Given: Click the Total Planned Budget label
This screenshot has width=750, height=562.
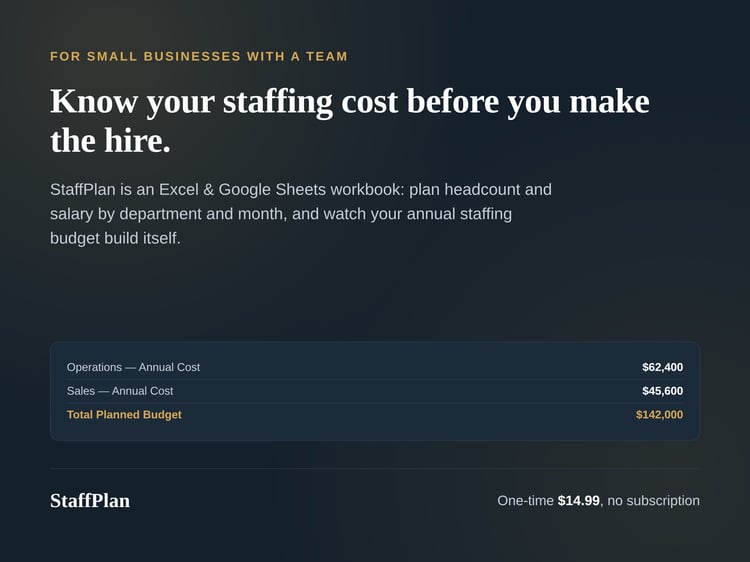Looking at the screenshot, I should point(124,415).
